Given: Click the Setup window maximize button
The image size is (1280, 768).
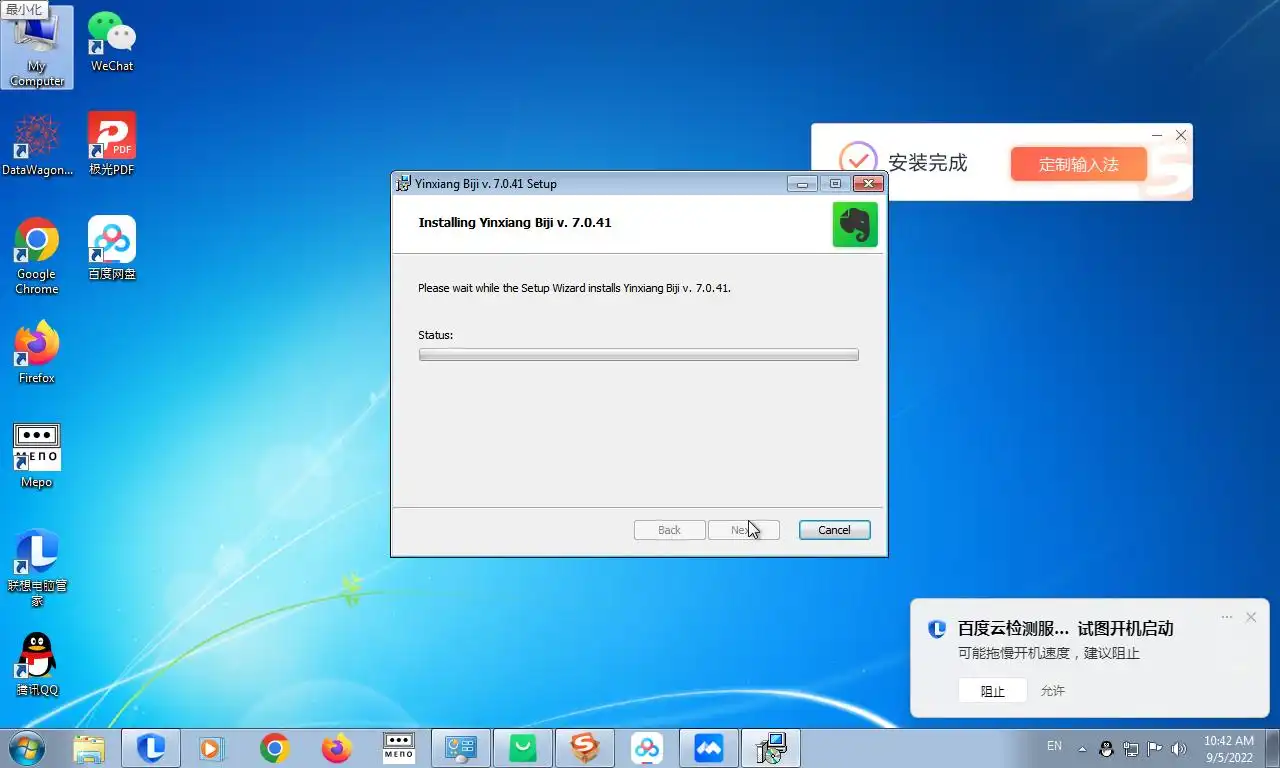Looking at the screenshot, I should 834,184.
